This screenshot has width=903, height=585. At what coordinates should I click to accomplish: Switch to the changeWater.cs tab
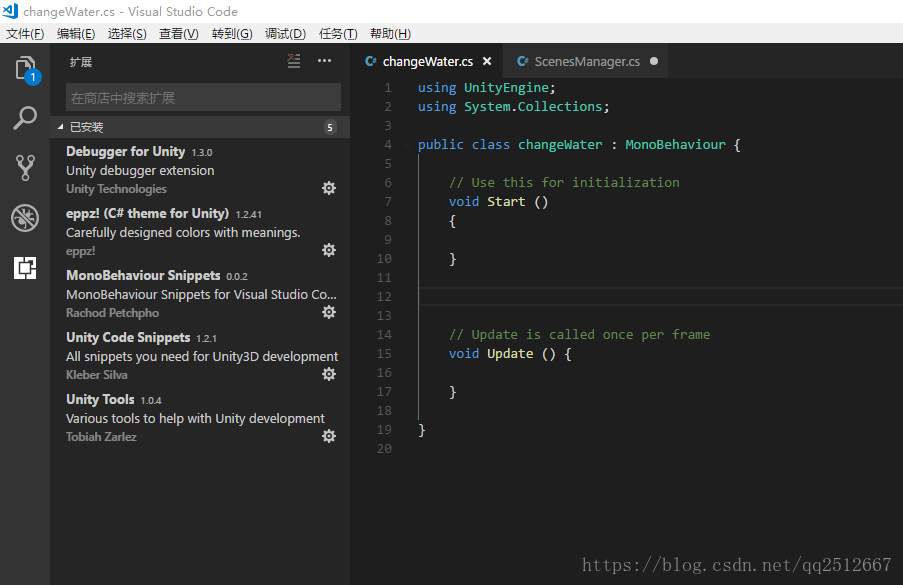(x=428, y=62)
